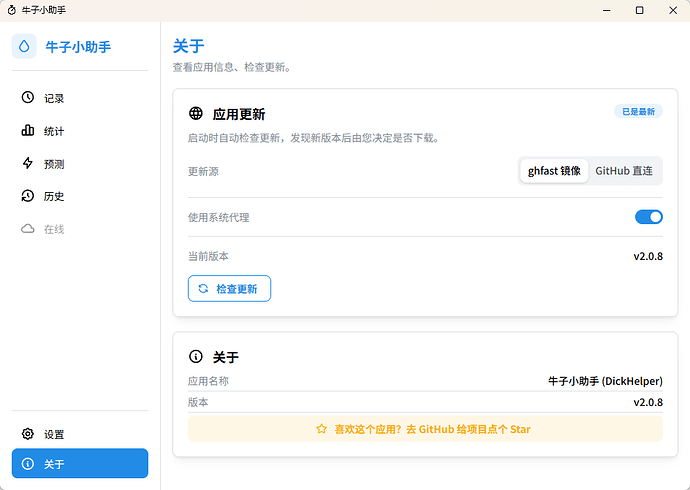Viewport: 690px width, 490px height.
Task: Click the 启动时自动检查更新 description text
Action: click(x=314, y=138)
